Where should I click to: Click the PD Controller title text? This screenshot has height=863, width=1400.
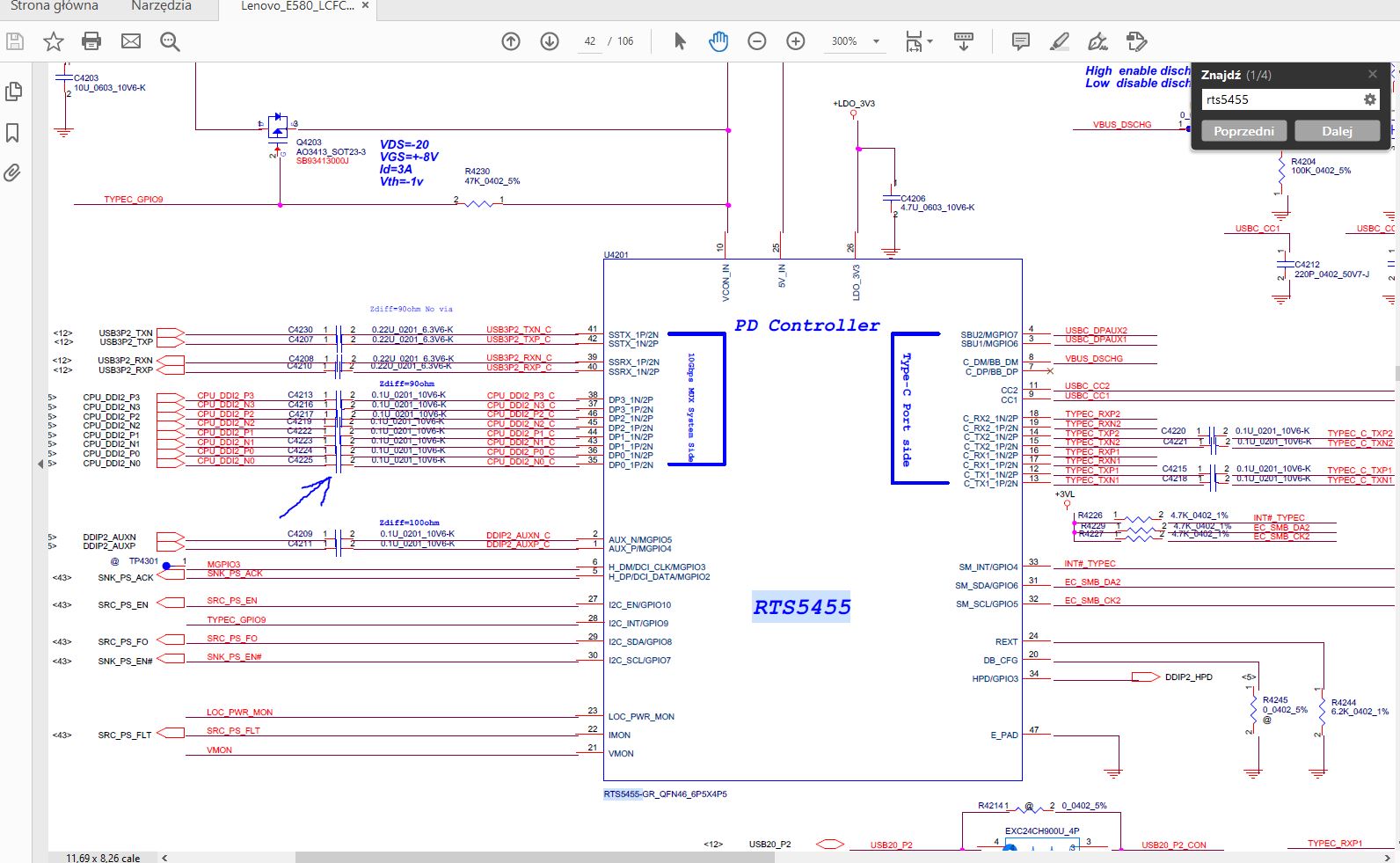[x=806, y=325]
